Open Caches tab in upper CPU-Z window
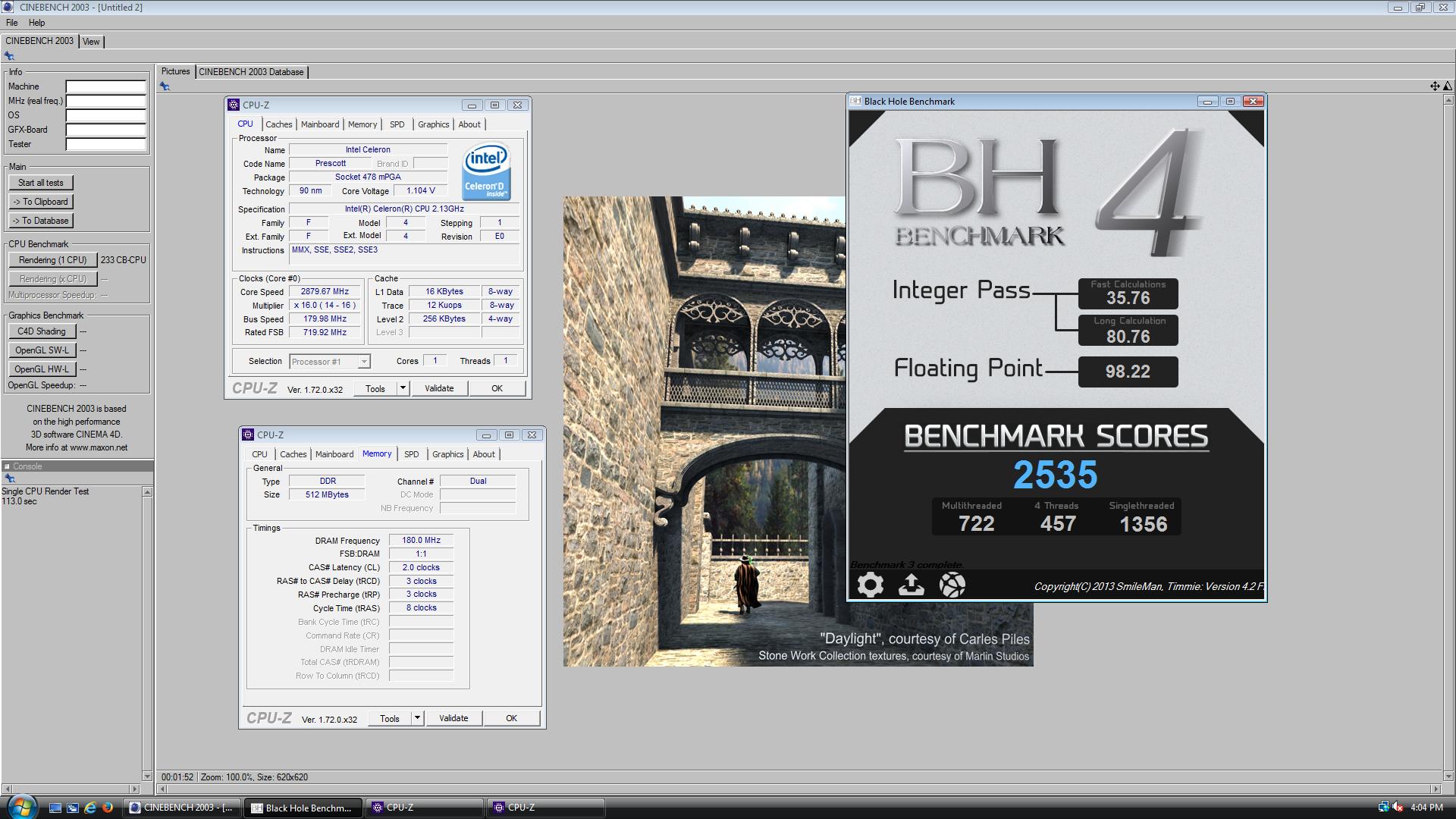 (278, 124)
